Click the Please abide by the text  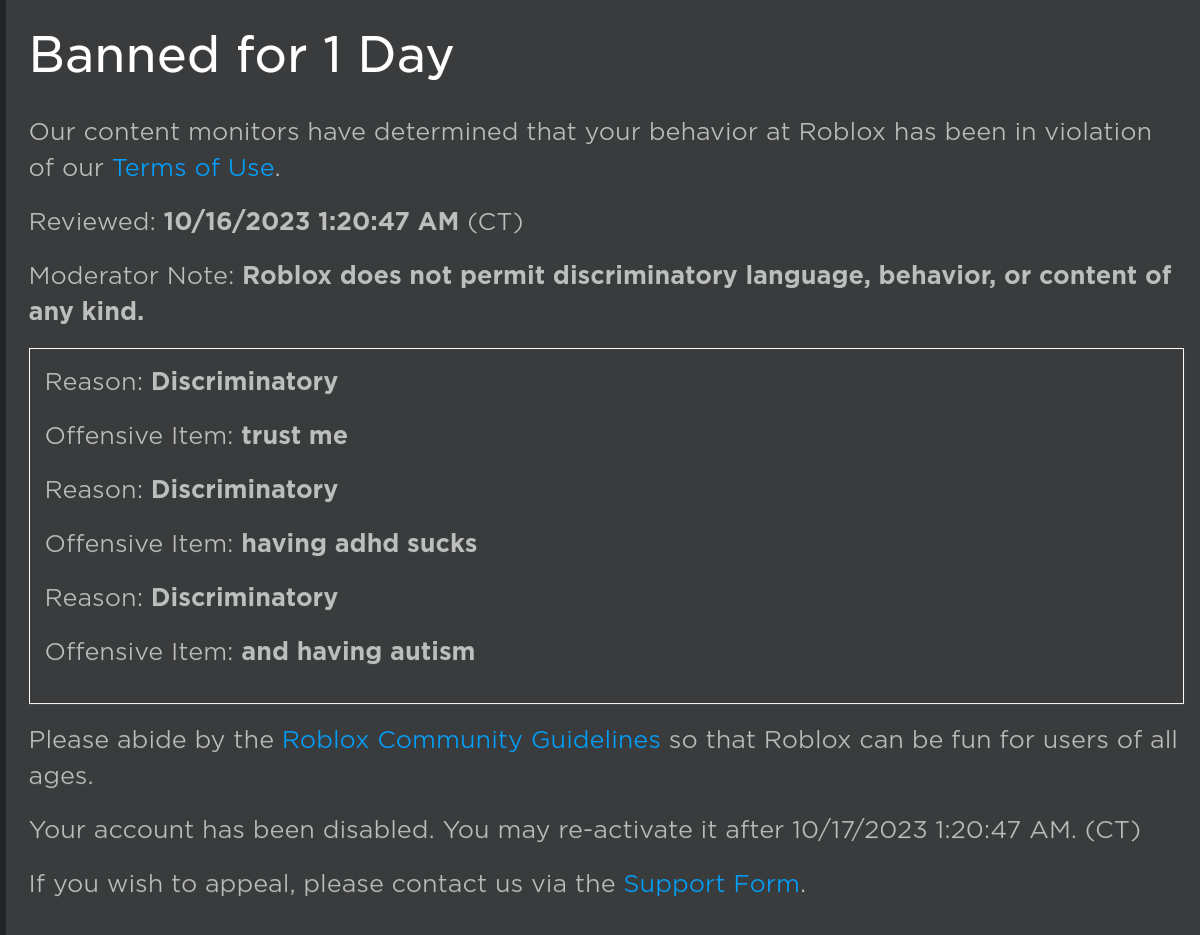pos(152,740)
